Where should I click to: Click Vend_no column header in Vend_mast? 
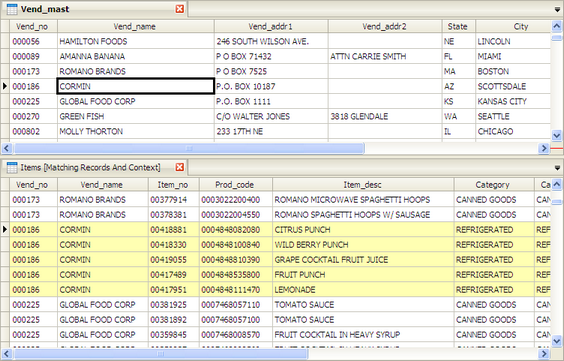33,26
